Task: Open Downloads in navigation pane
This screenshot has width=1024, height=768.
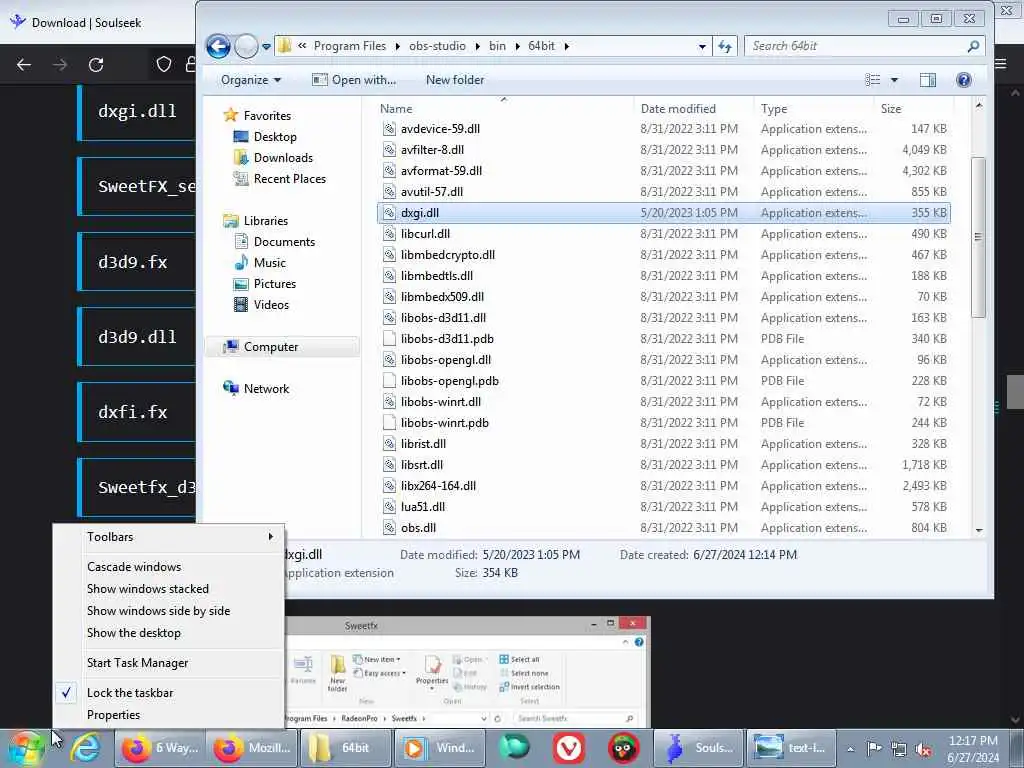Action: pos(283,157)
